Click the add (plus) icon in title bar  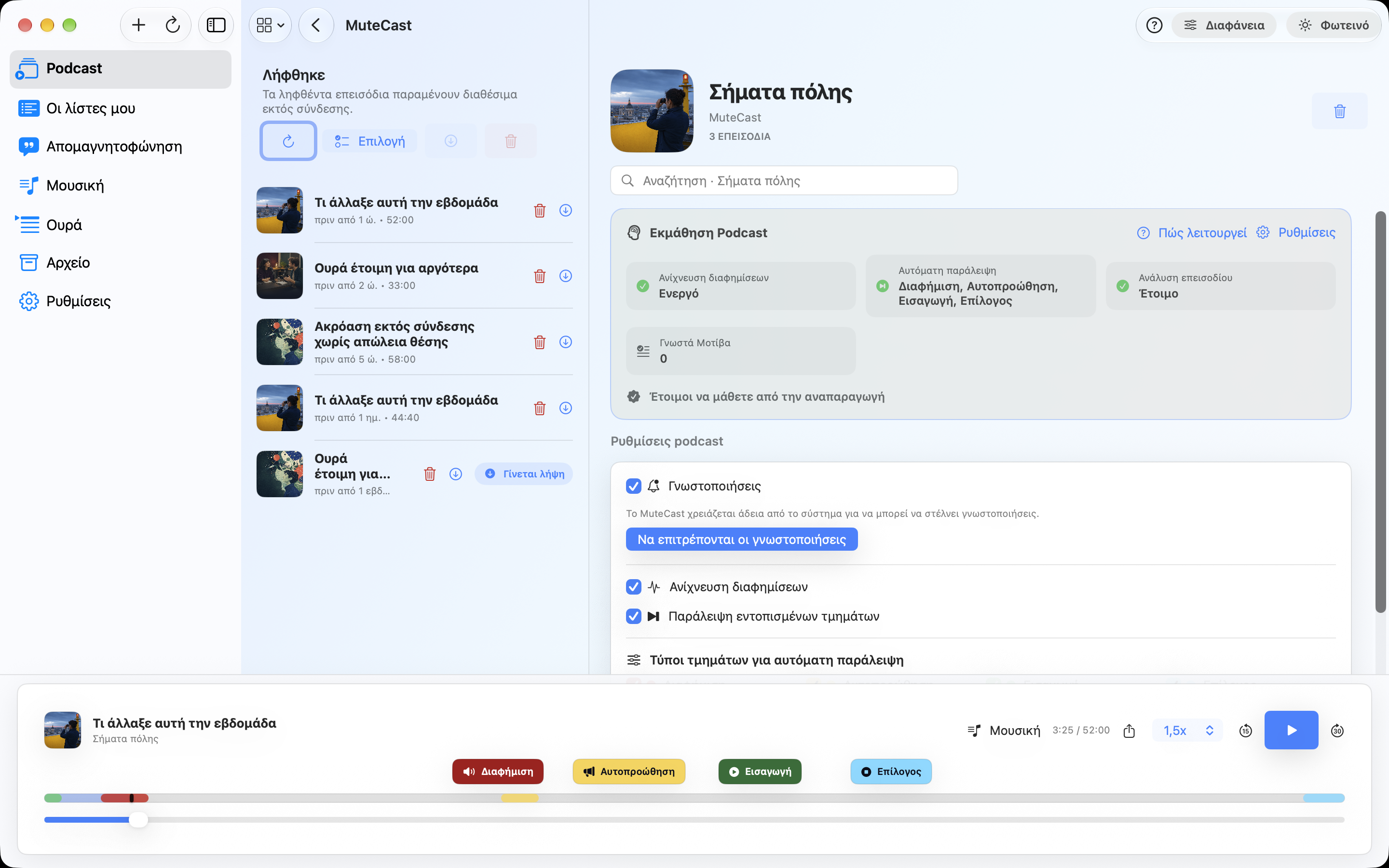(138, 25)
